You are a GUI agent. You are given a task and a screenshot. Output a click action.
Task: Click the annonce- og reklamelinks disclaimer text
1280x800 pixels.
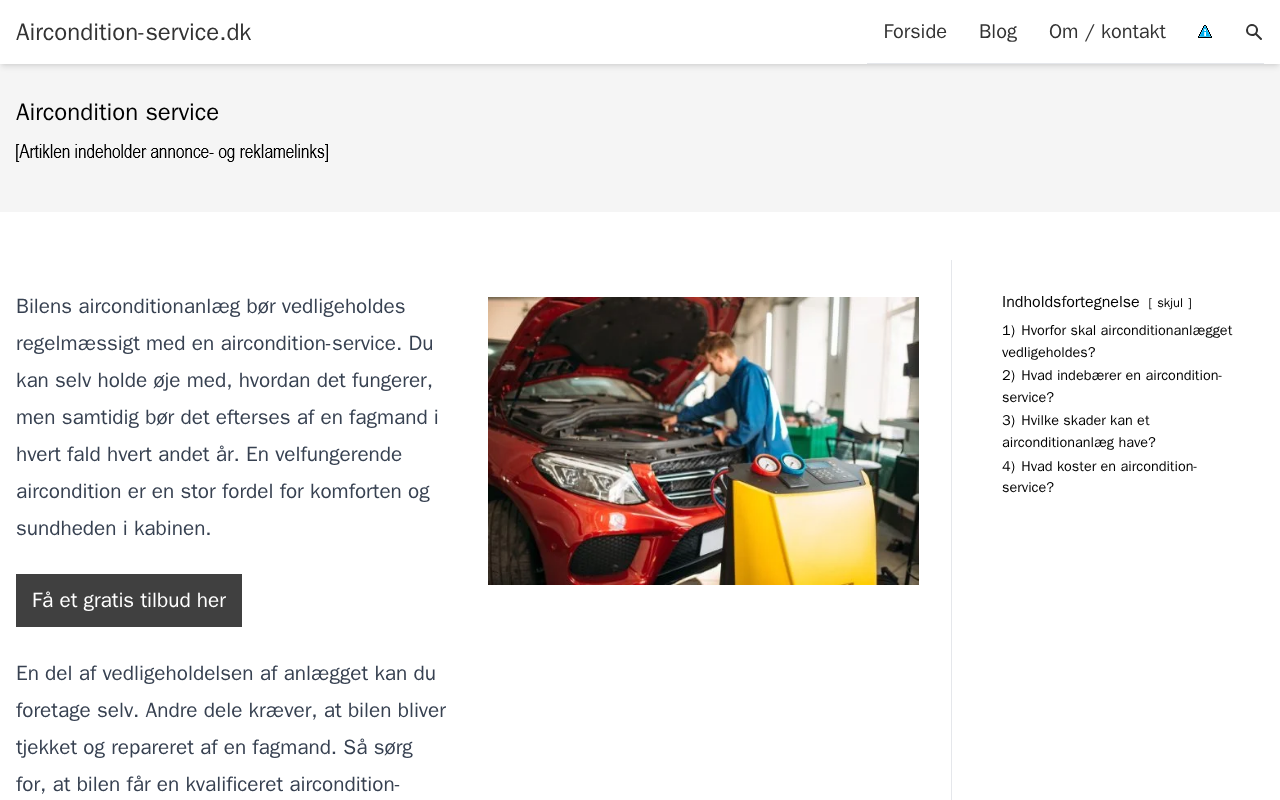[172, 152]
